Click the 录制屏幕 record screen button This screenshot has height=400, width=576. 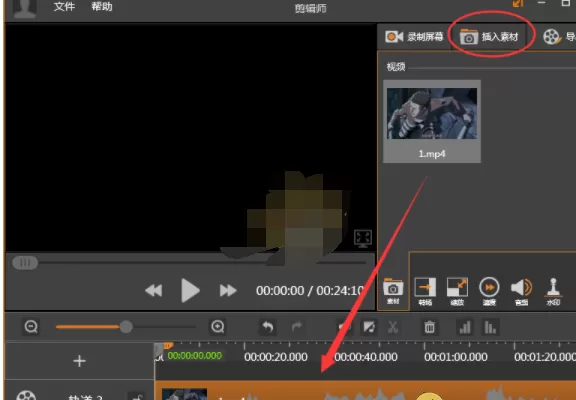414,37
